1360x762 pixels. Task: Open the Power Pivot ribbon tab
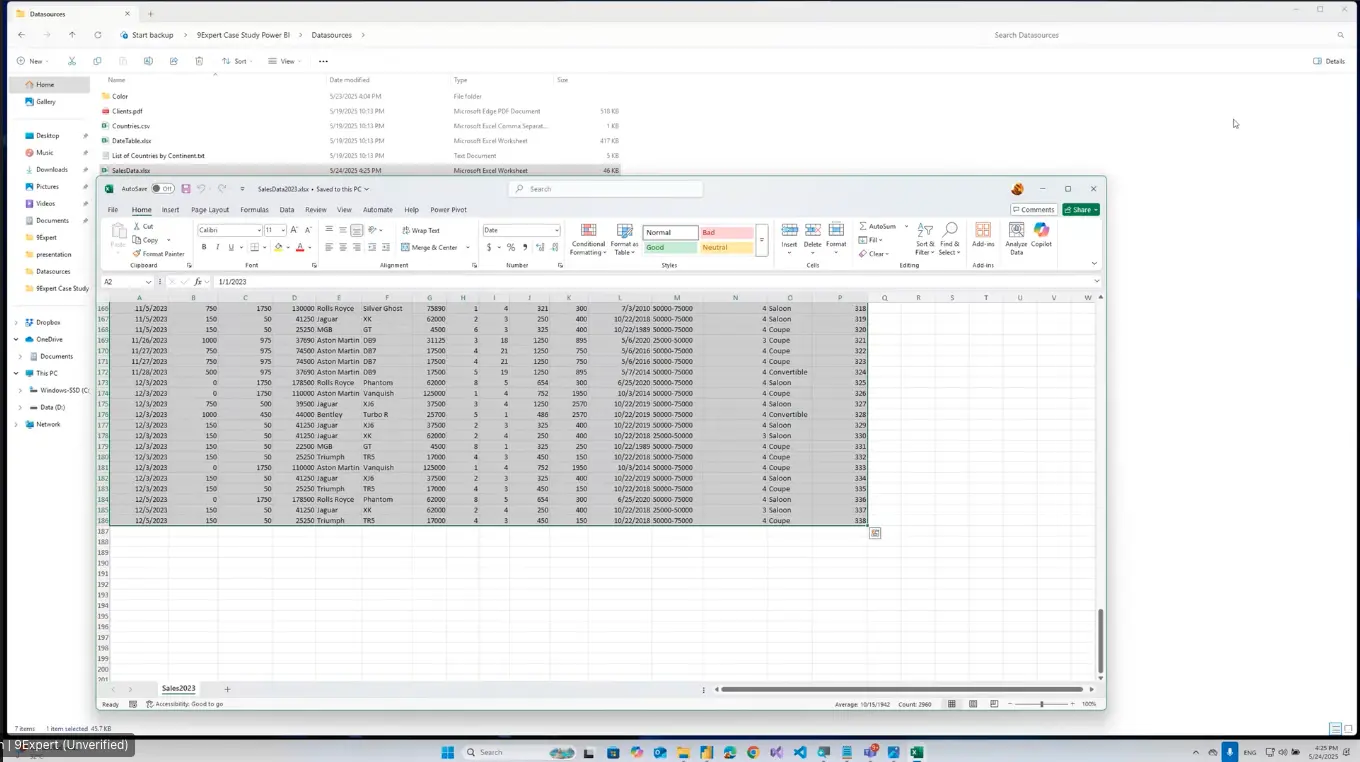tap(448, 210)
